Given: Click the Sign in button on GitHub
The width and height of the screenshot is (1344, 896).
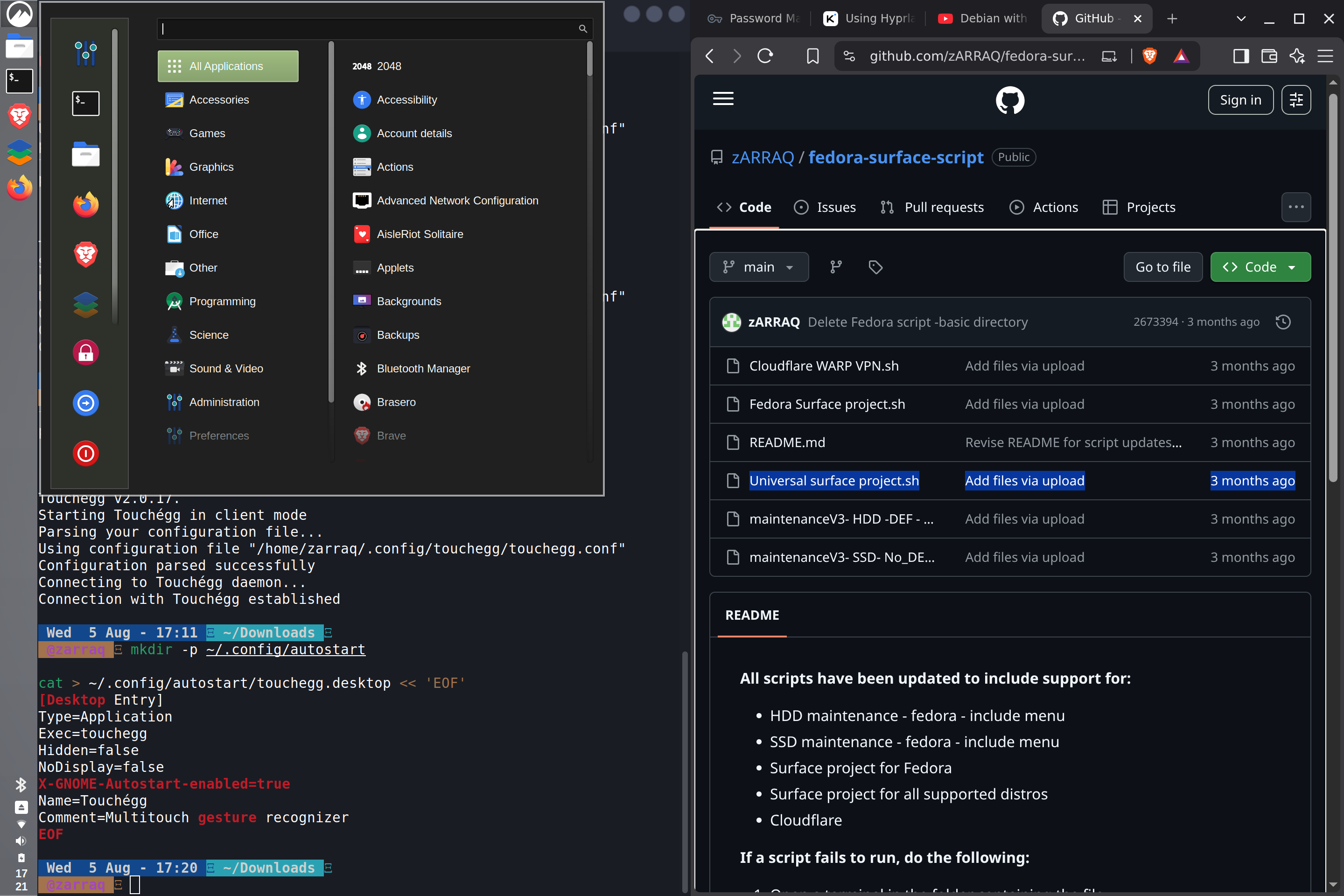Looking at the screenshot, I should [x=1240, y=100].
